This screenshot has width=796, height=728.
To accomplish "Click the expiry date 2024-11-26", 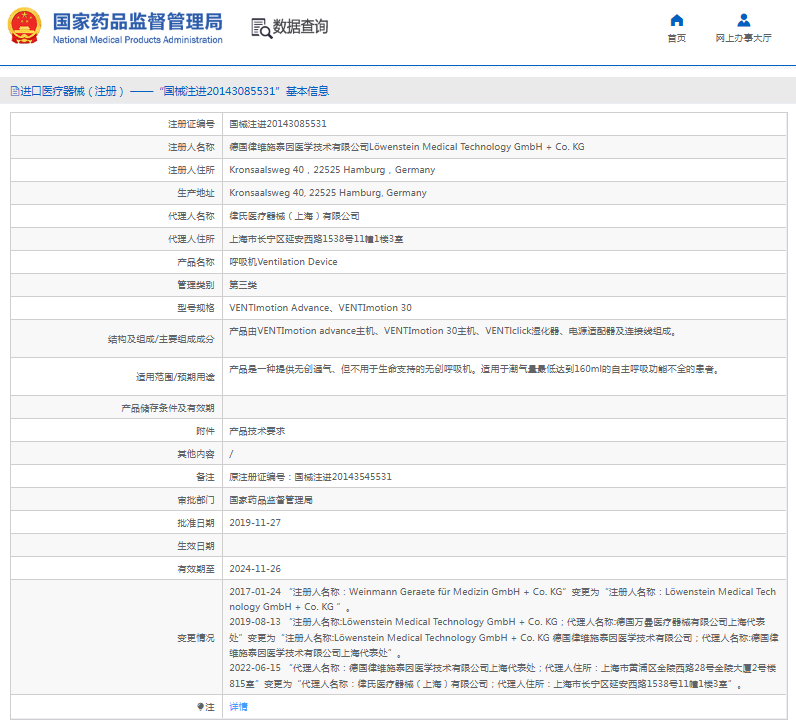I will [255, 569].
